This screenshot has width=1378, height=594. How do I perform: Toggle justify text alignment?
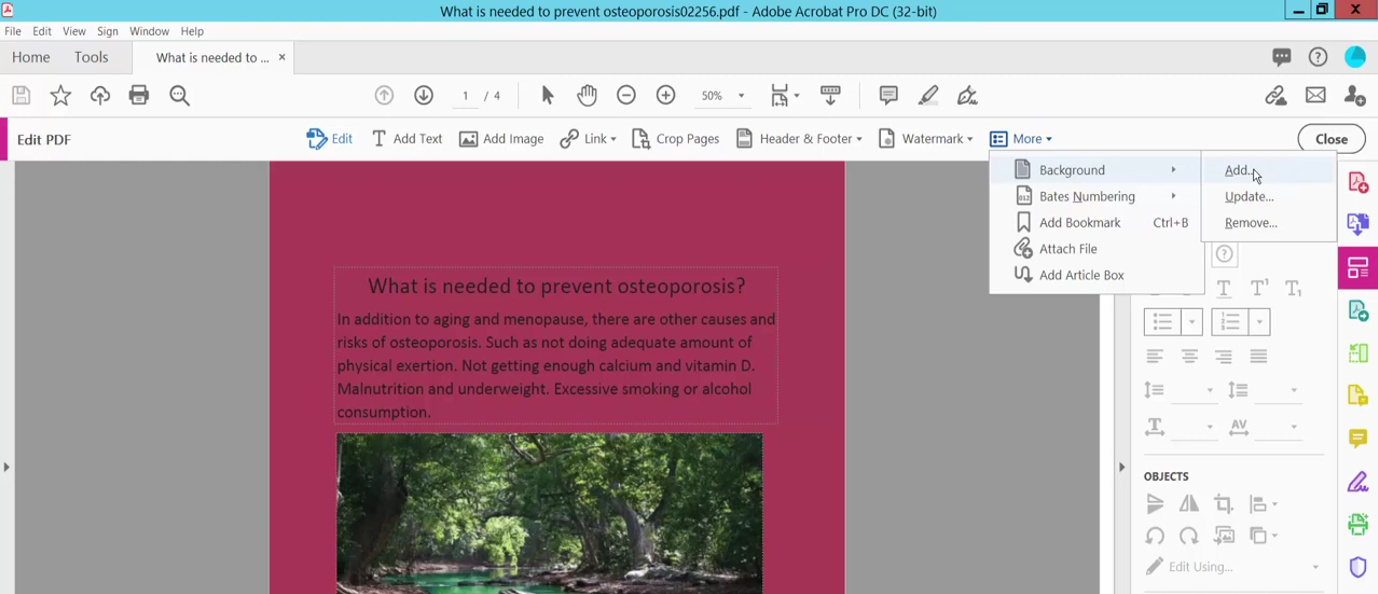[1258, 356]
